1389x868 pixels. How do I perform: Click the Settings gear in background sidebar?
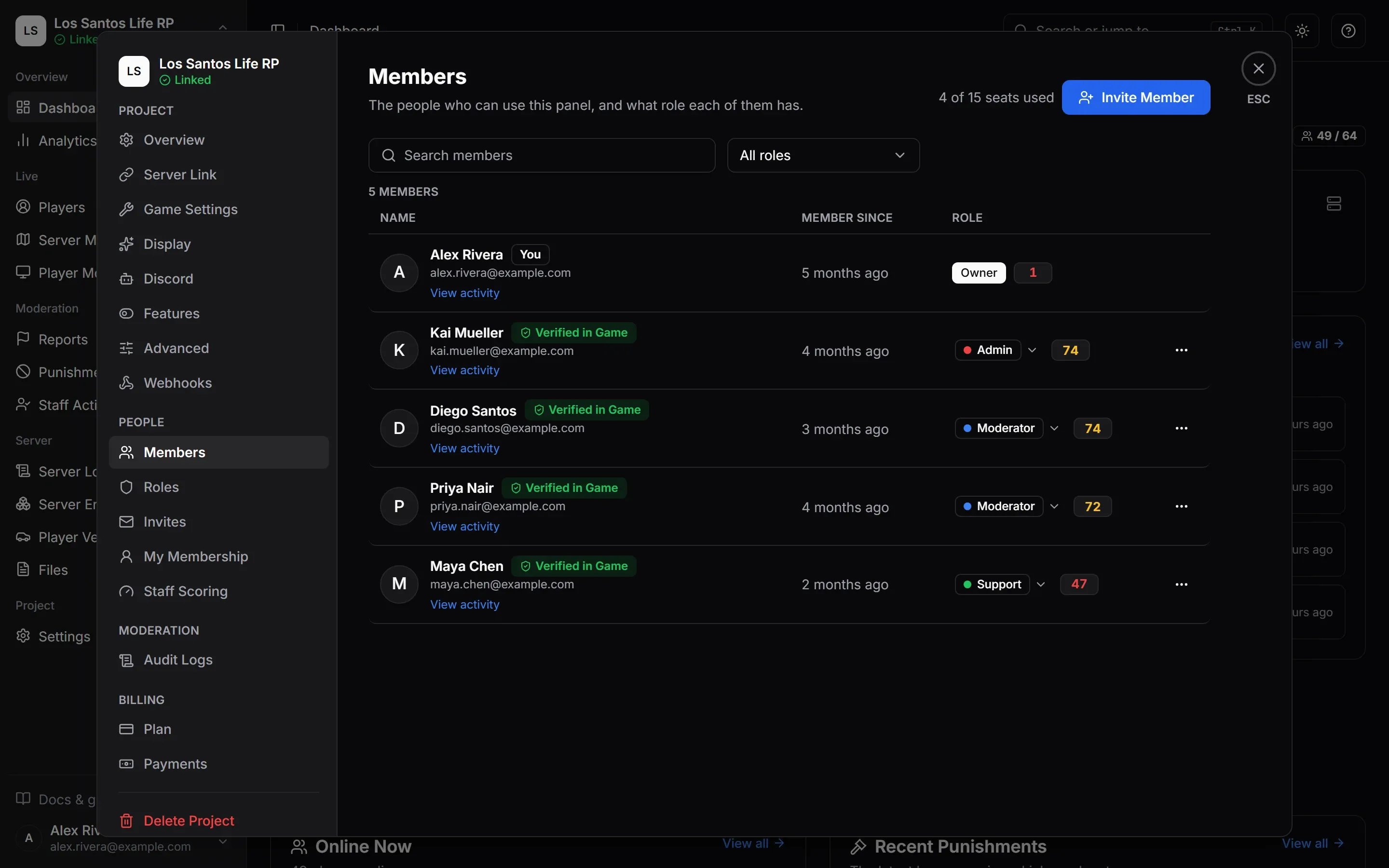tap(23, 636)
